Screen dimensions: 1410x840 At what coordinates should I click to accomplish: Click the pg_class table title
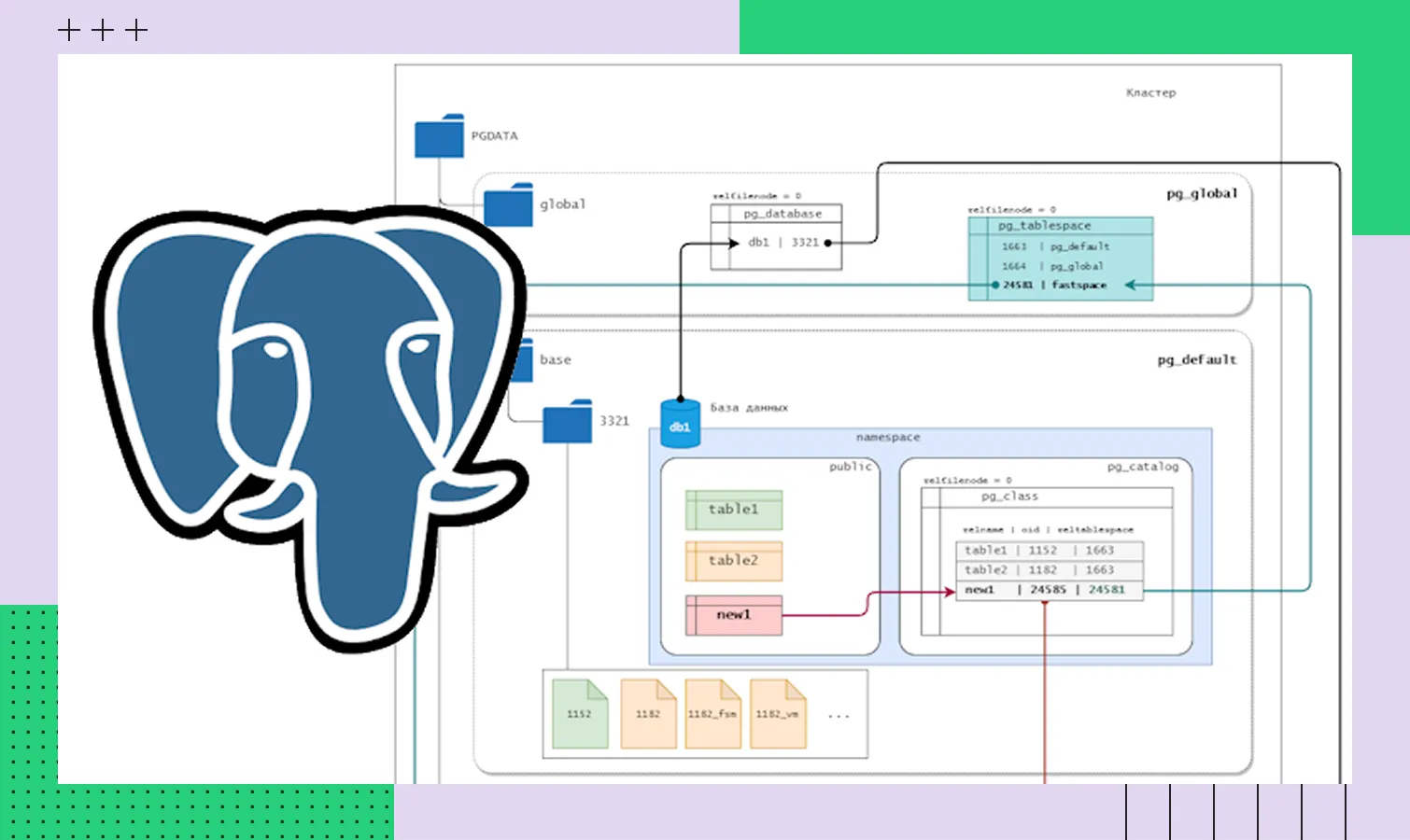1009,497
